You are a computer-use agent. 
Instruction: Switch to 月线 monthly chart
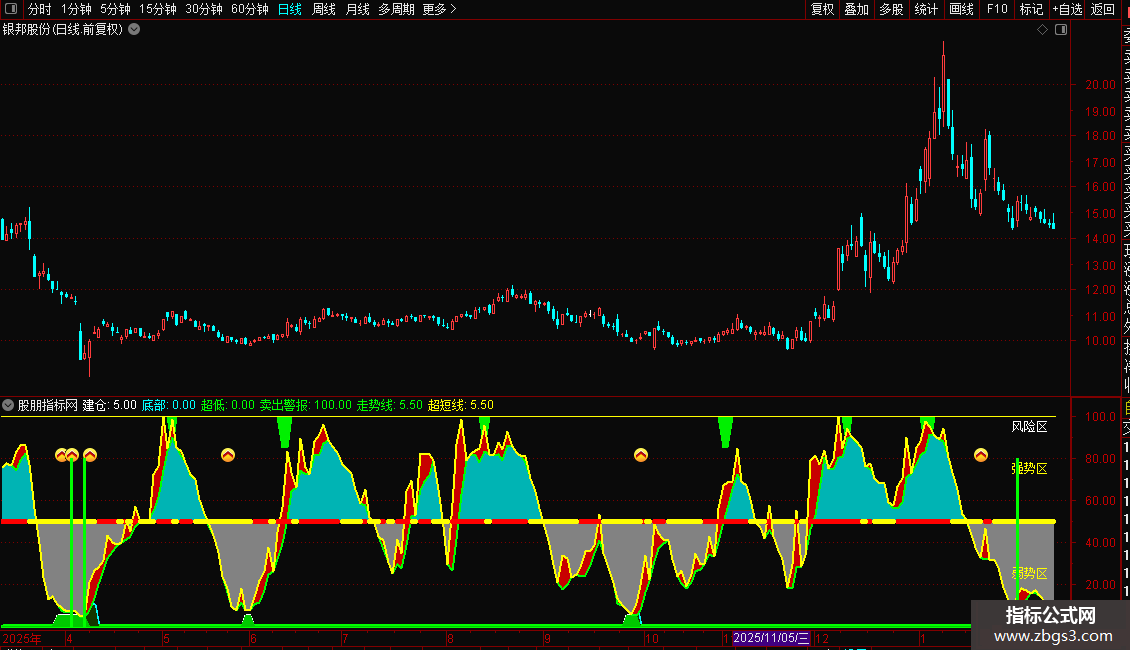[357, 9]
